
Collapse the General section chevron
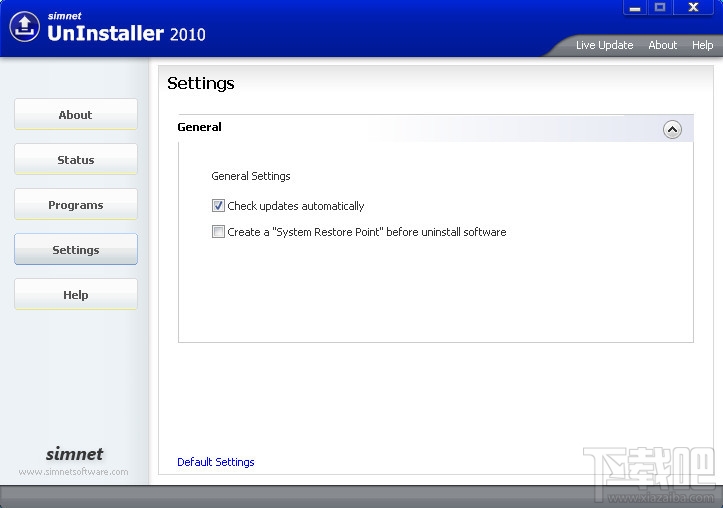pyautogui.click(x=672, y=130)
